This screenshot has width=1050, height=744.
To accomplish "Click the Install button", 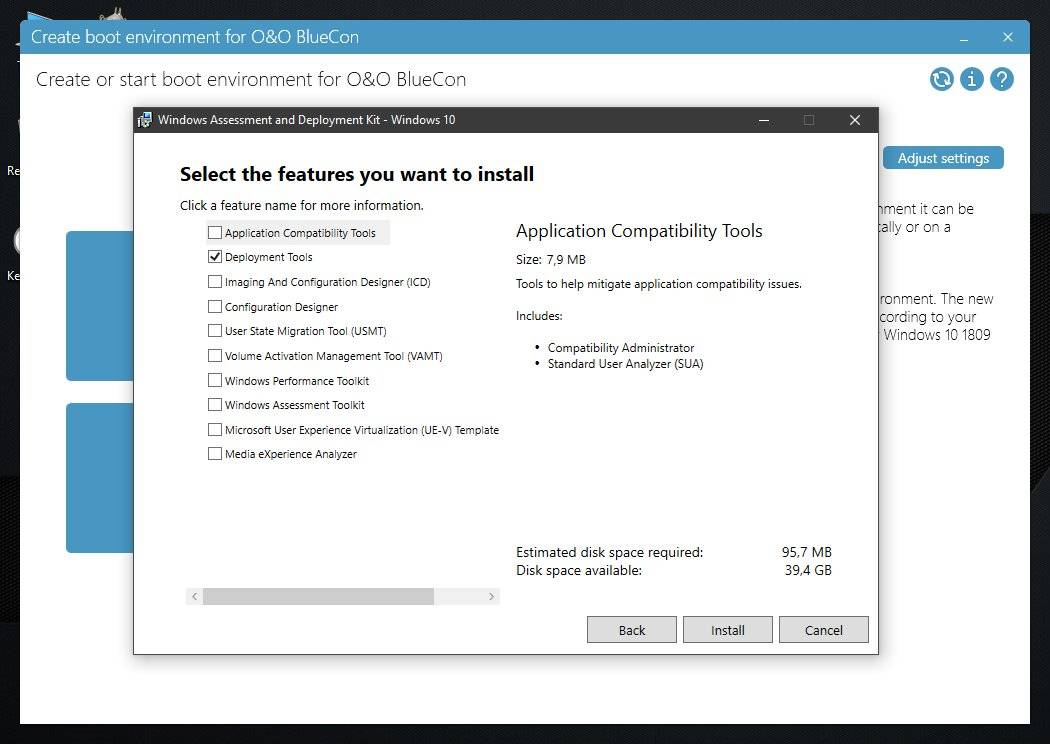I will [727, 629].
